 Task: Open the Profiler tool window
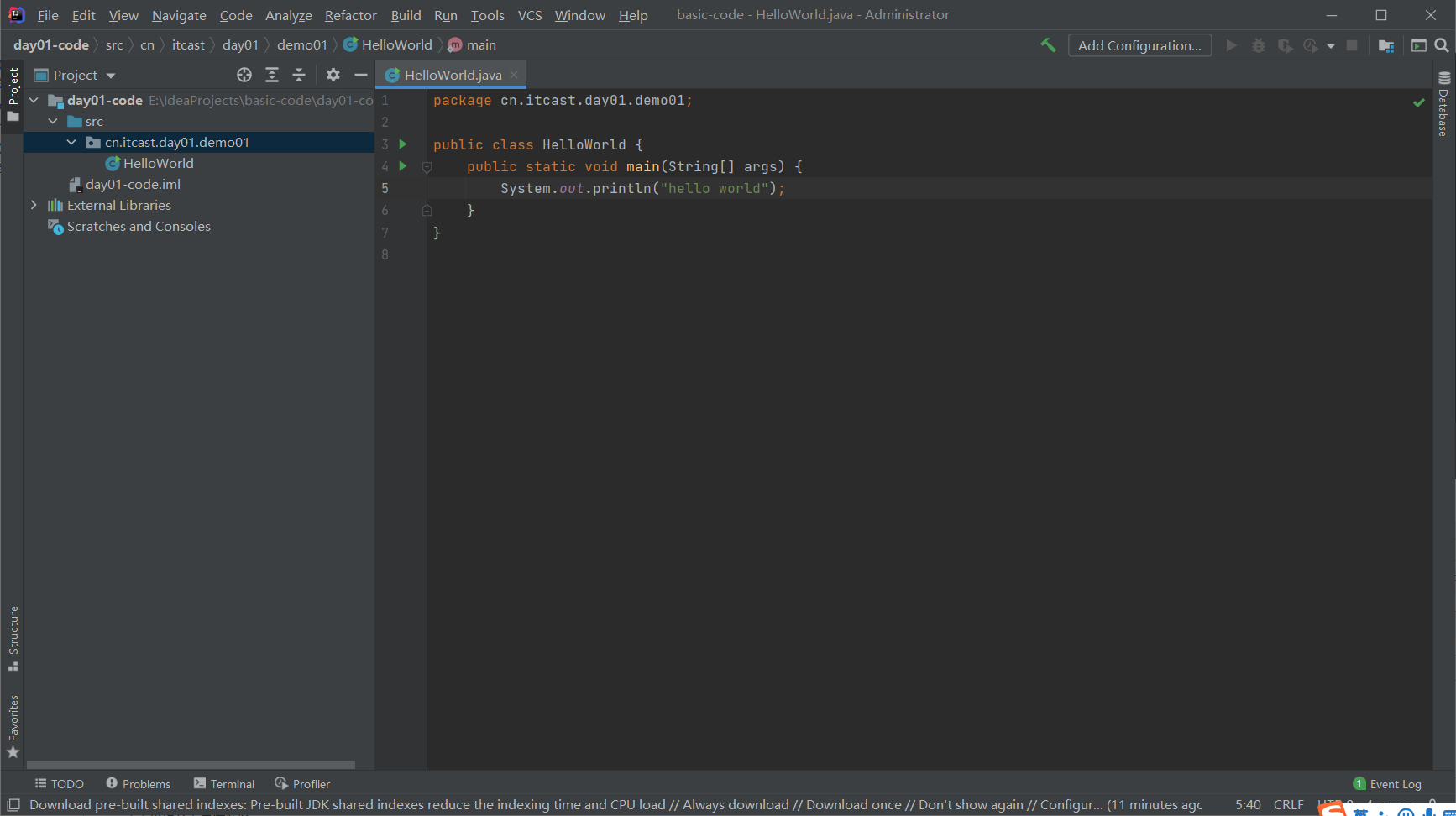tap(302, 783)
